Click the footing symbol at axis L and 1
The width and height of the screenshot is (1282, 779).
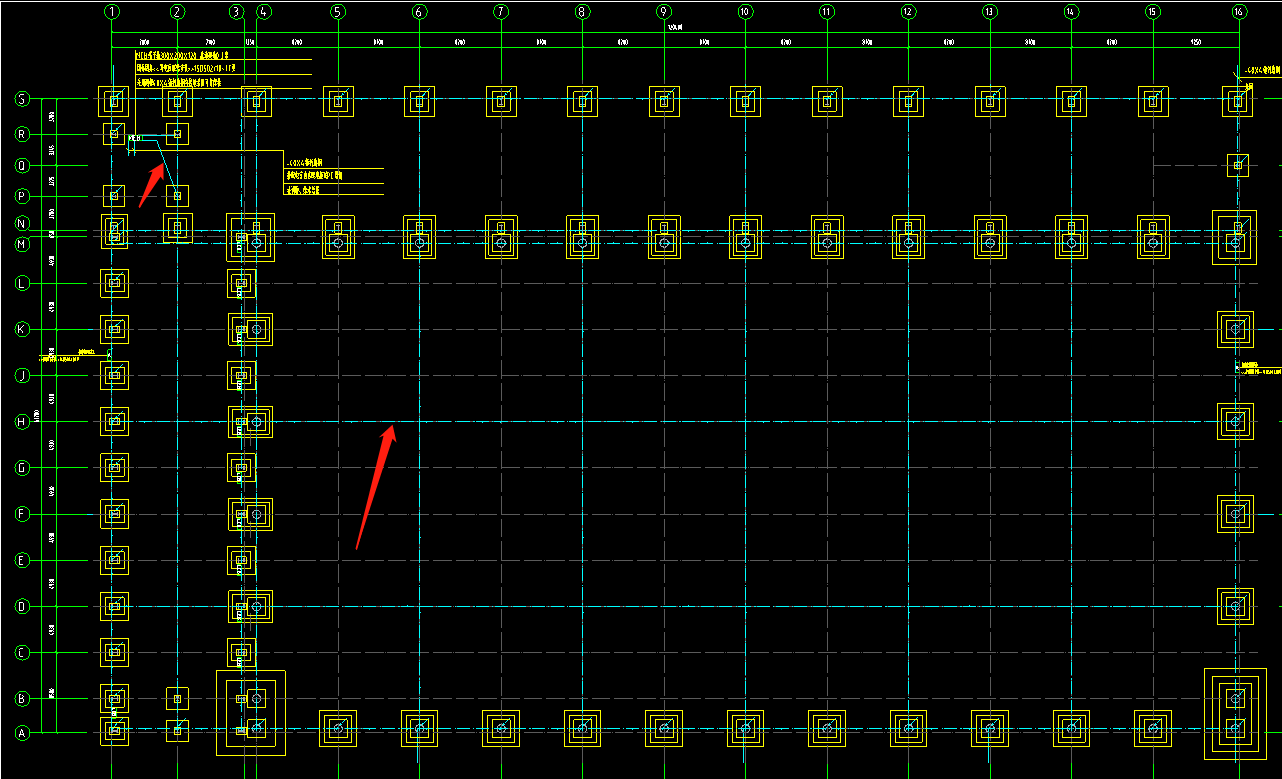114,283
